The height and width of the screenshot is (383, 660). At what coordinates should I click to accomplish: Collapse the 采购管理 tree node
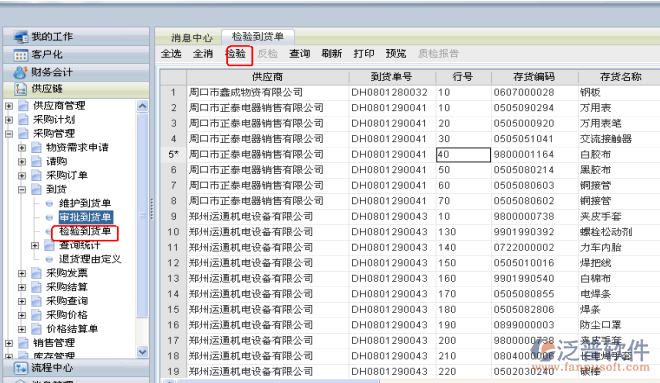click(x=9, y=134)
